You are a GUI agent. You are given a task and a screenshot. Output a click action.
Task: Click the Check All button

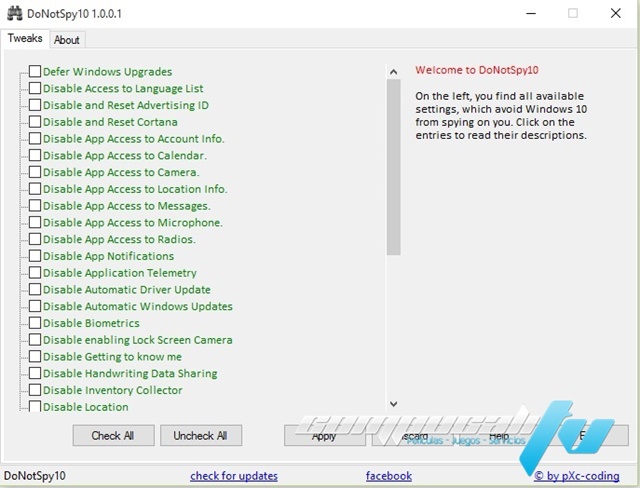(x=113, y=435)
